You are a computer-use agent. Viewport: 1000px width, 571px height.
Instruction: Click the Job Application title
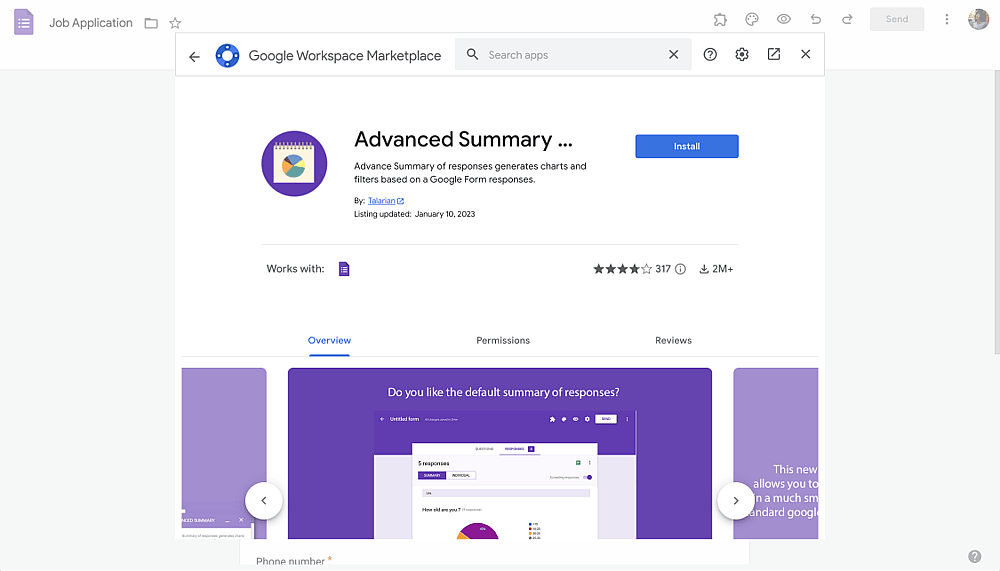91,23
